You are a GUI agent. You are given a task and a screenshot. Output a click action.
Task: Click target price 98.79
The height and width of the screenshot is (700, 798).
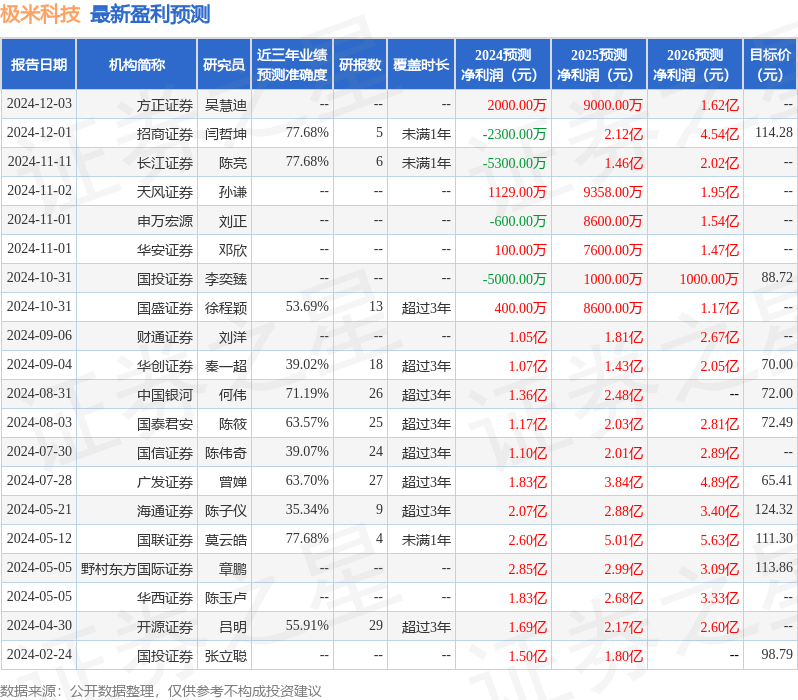coord(777,654)
